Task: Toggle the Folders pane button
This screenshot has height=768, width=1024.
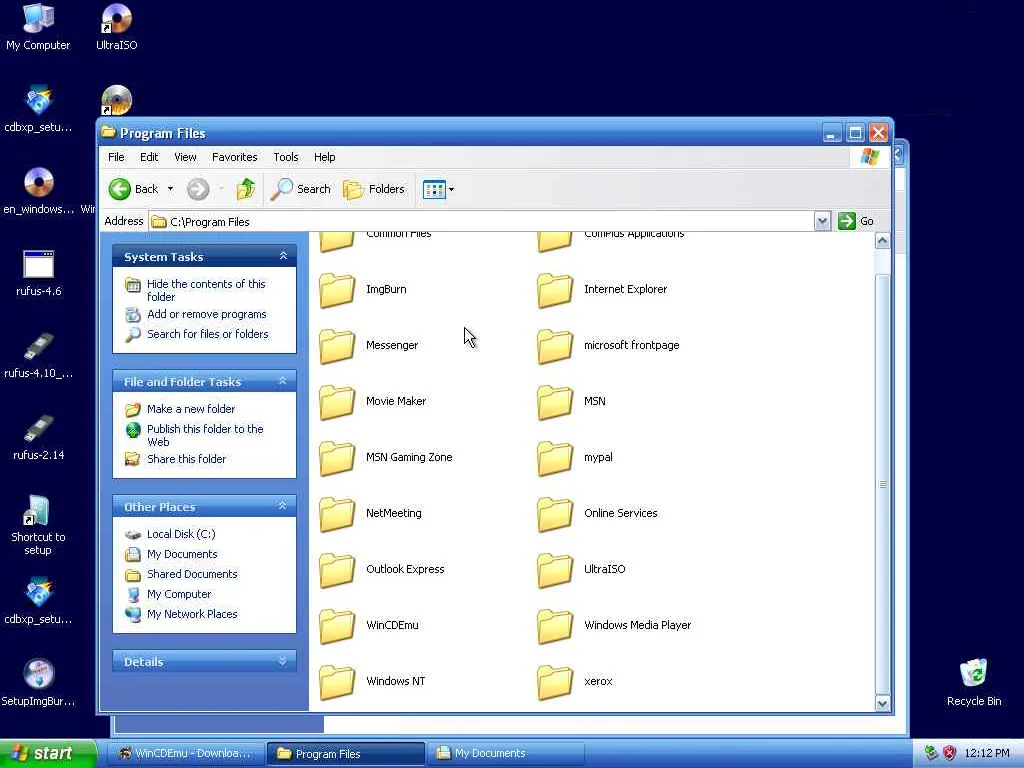Action: coord(374,189)
